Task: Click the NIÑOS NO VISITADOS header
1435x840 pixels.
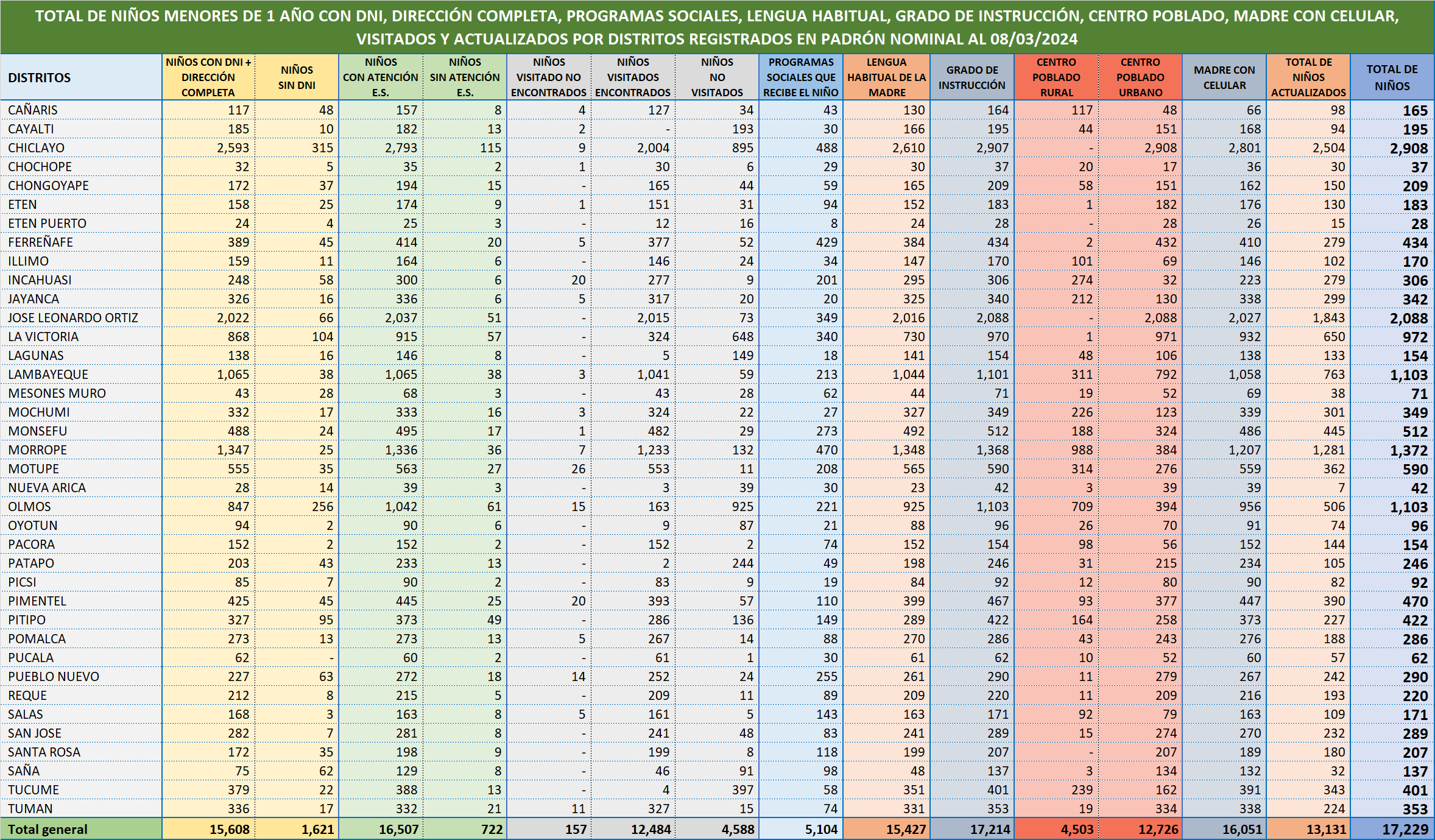Action: [717, 77]
